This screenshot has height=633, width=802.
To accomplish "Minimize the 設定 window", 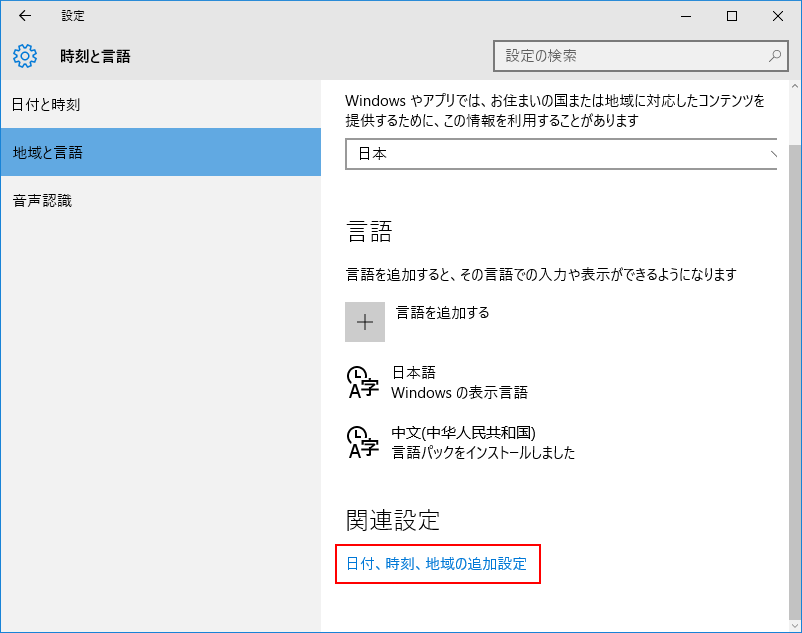I will point(686,16).
